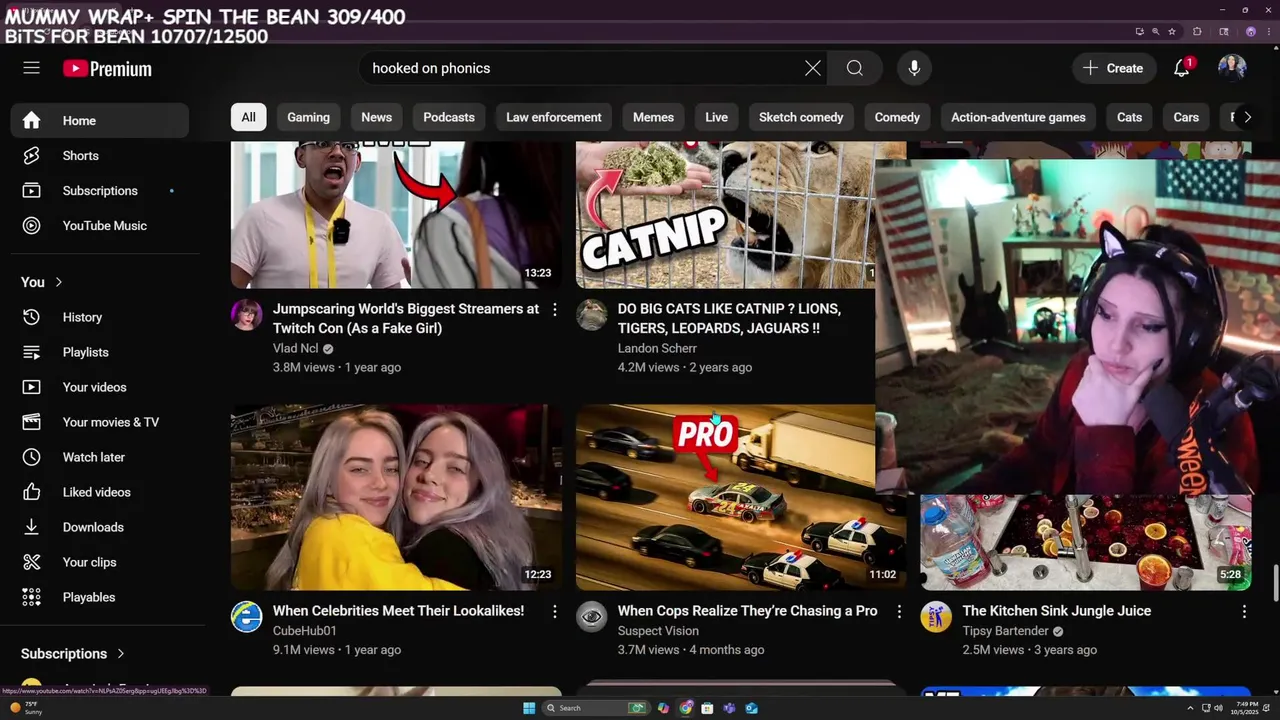Screen dimensions: 1280x720
Task: Open the Cops Chasing a Pro thumbnail
Action: click(741, 497)
